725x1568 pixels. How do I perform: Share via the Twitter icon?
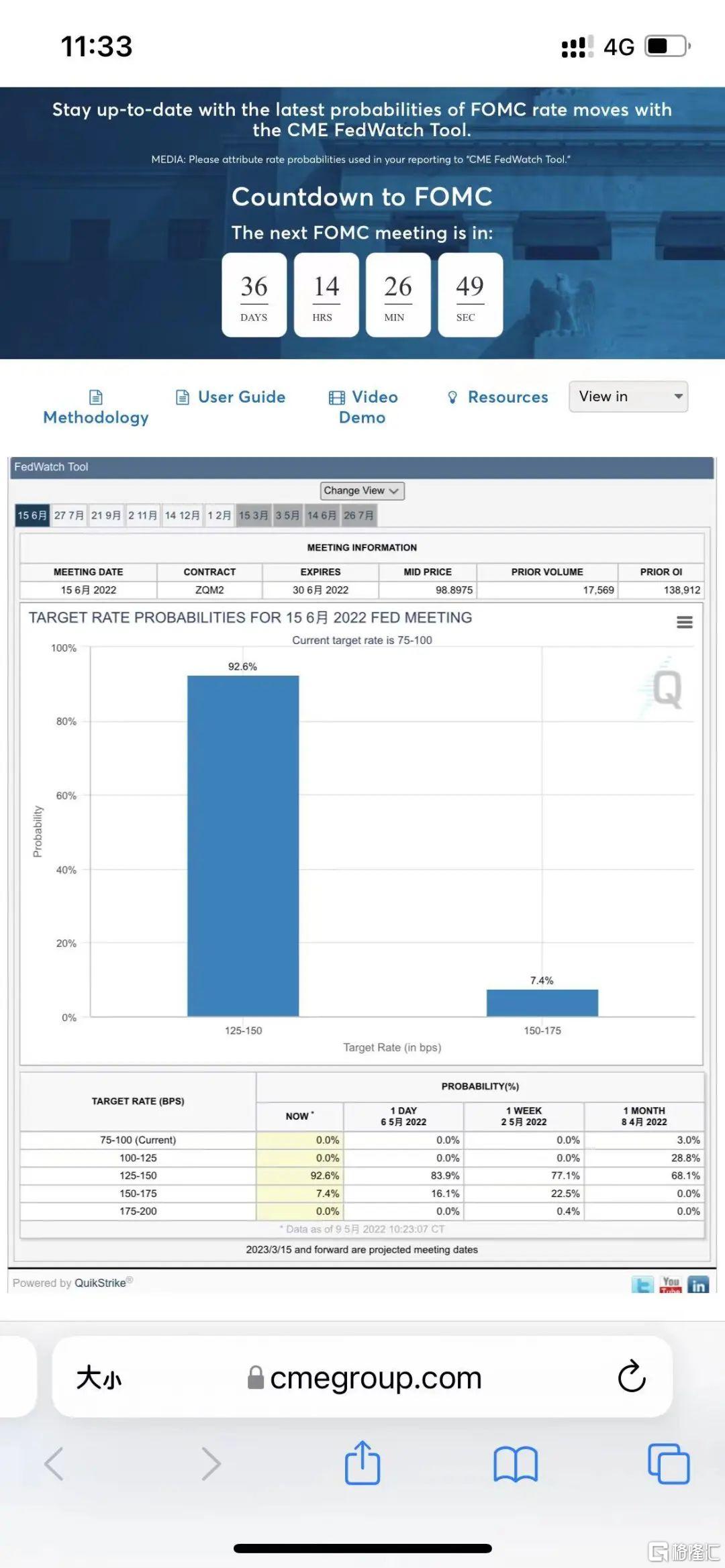coord(642,1285)
